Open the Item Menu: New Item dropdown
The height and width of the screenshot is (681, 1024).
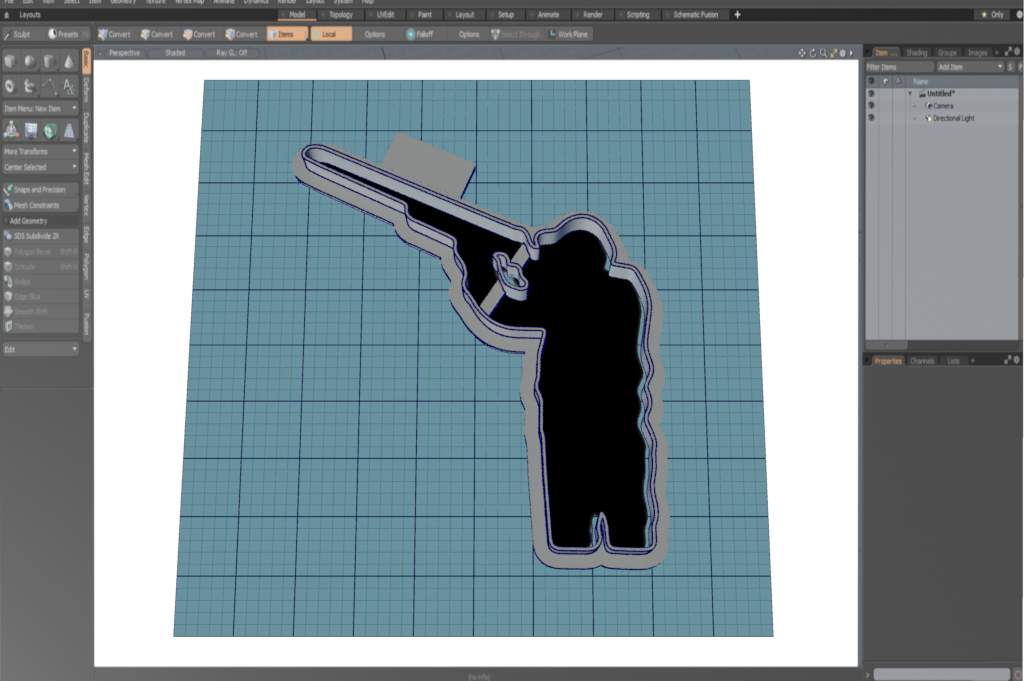(x=40, y=108)
